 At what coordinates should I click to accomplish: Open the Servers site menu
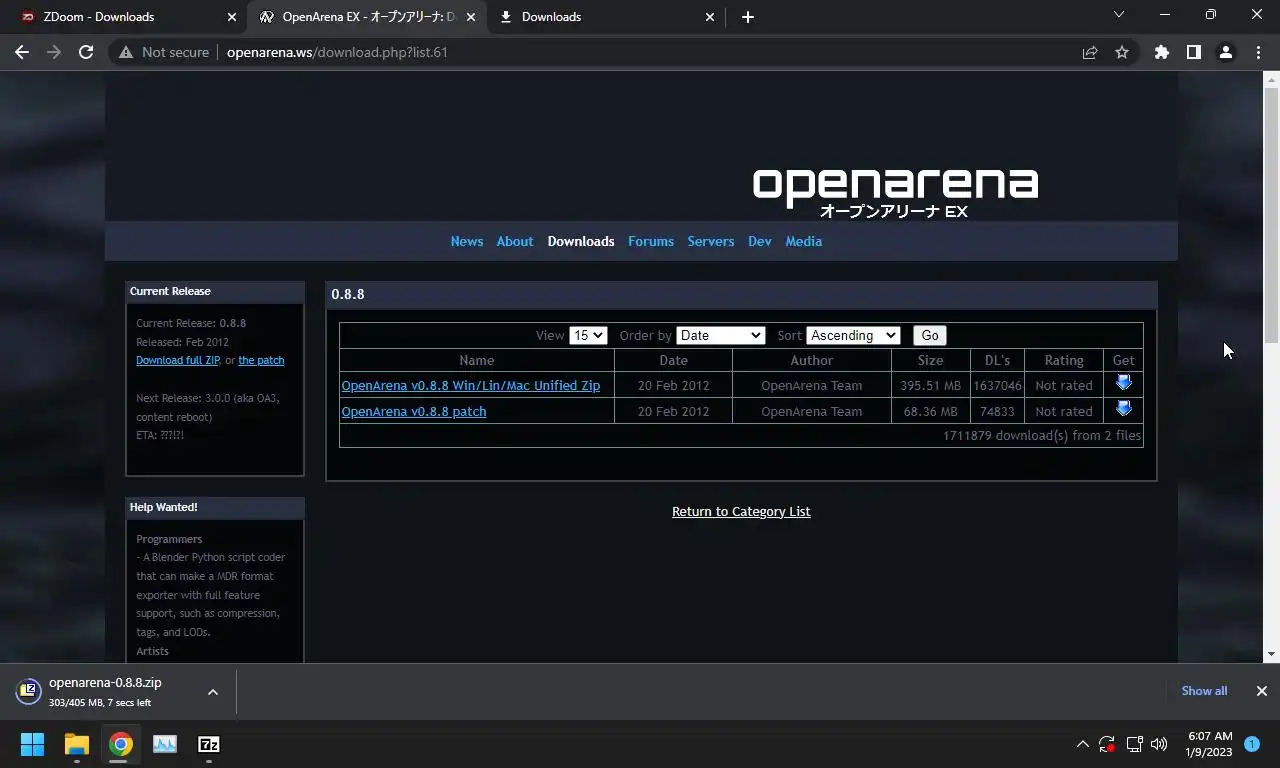[711, 241]
